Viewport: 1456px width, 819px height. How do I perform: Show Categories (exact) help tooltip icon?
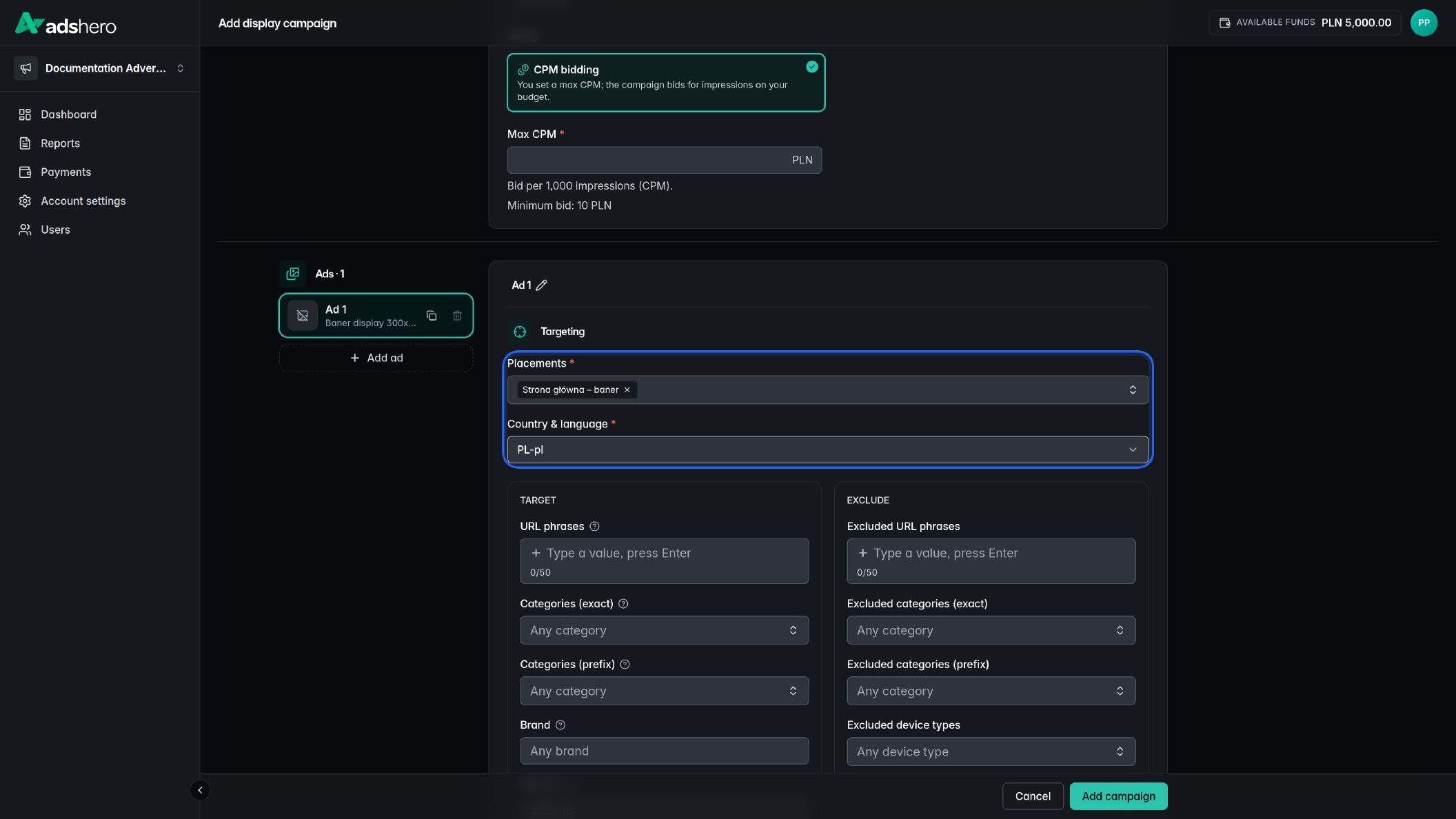coord(623,604)
